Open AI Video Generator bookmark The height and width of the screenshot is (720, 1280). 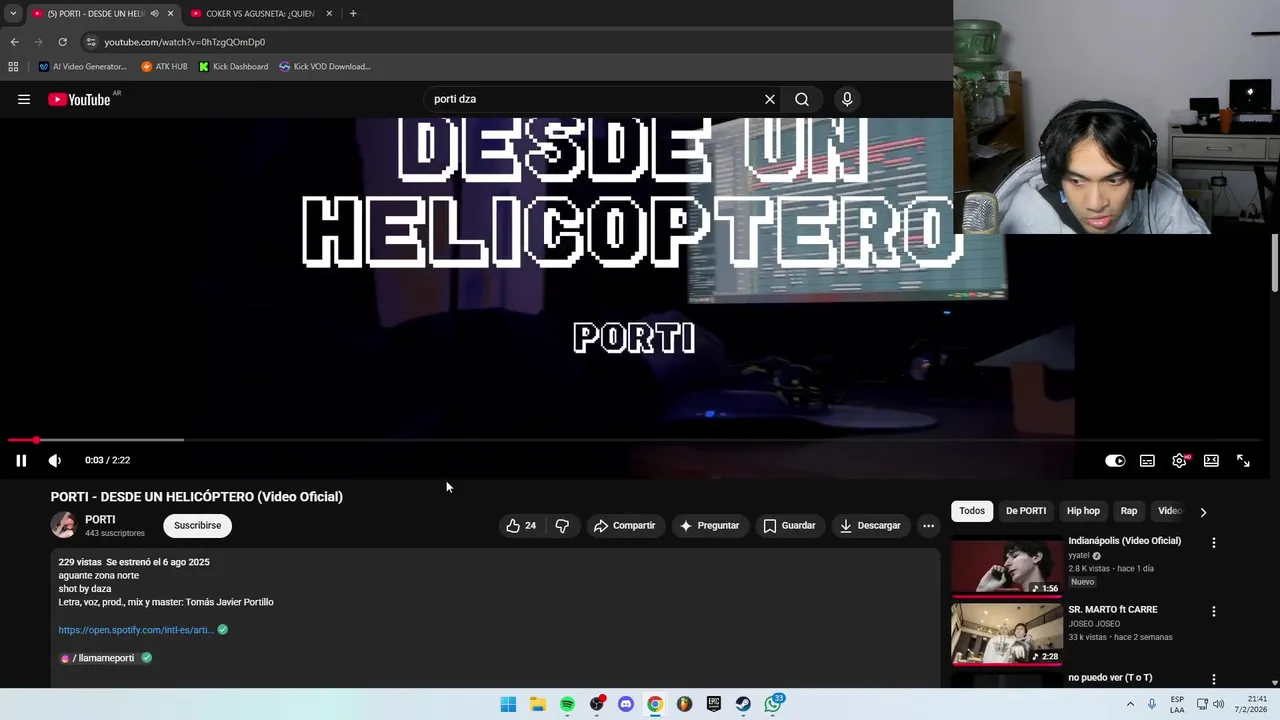[x=82, y=67]
